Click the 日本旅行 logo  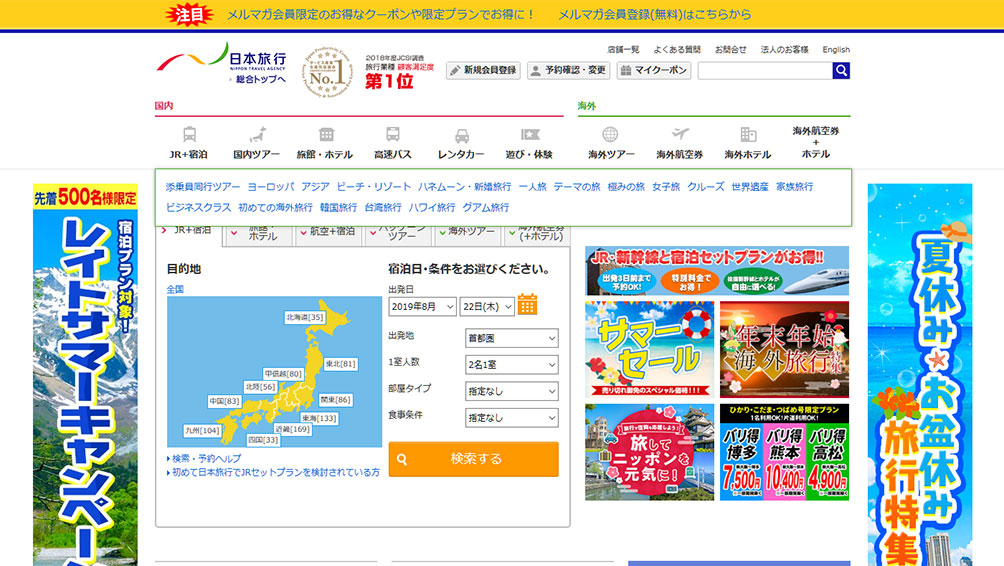222,60
